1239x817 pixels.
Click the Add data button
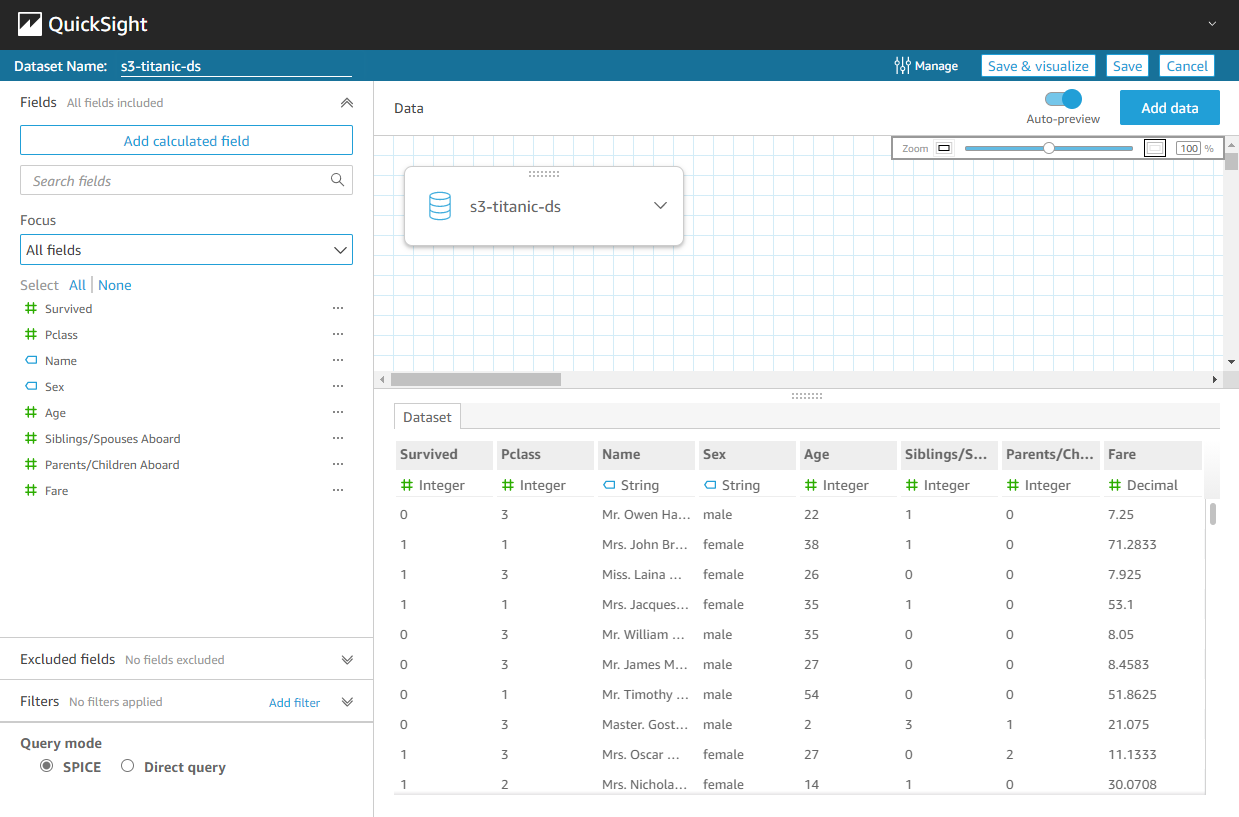1170,108
